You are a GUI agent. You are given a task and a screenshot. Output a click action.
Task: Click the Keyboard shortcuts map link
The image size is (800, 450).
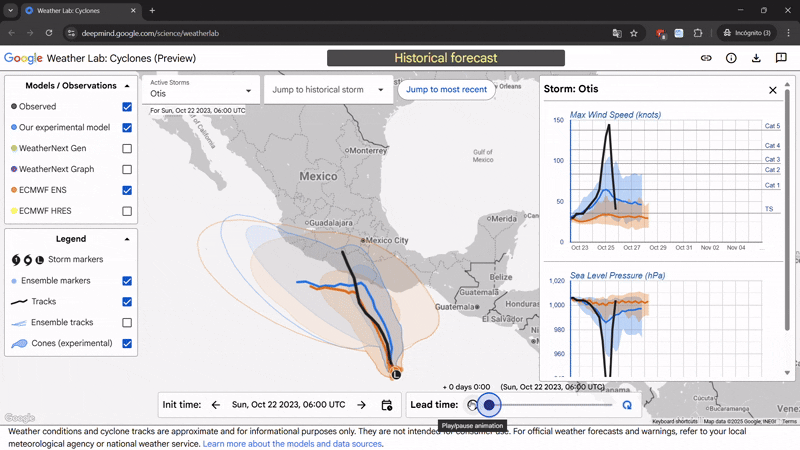(674, 421)
